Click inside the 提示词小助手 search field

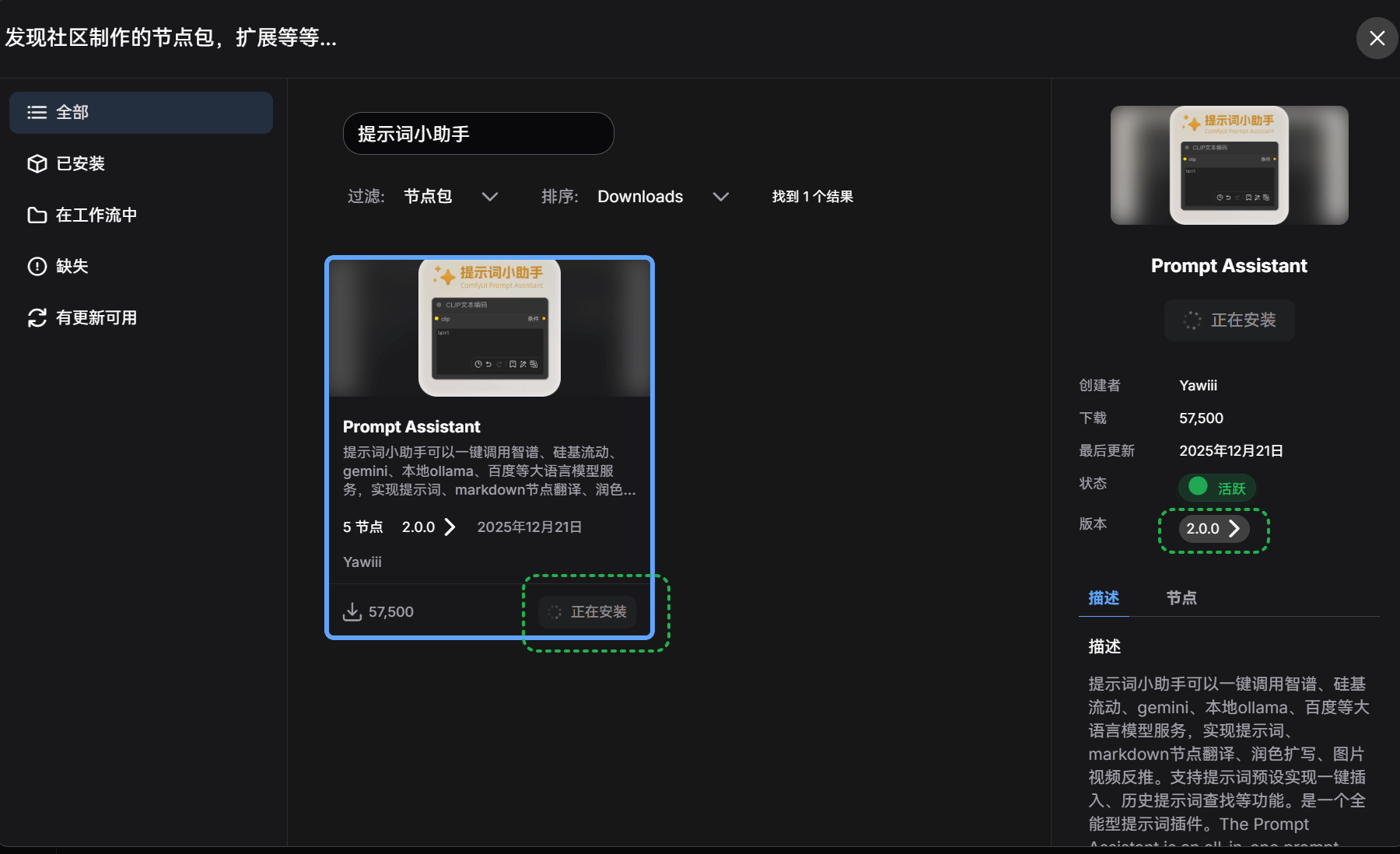click(x=478, y=133)
